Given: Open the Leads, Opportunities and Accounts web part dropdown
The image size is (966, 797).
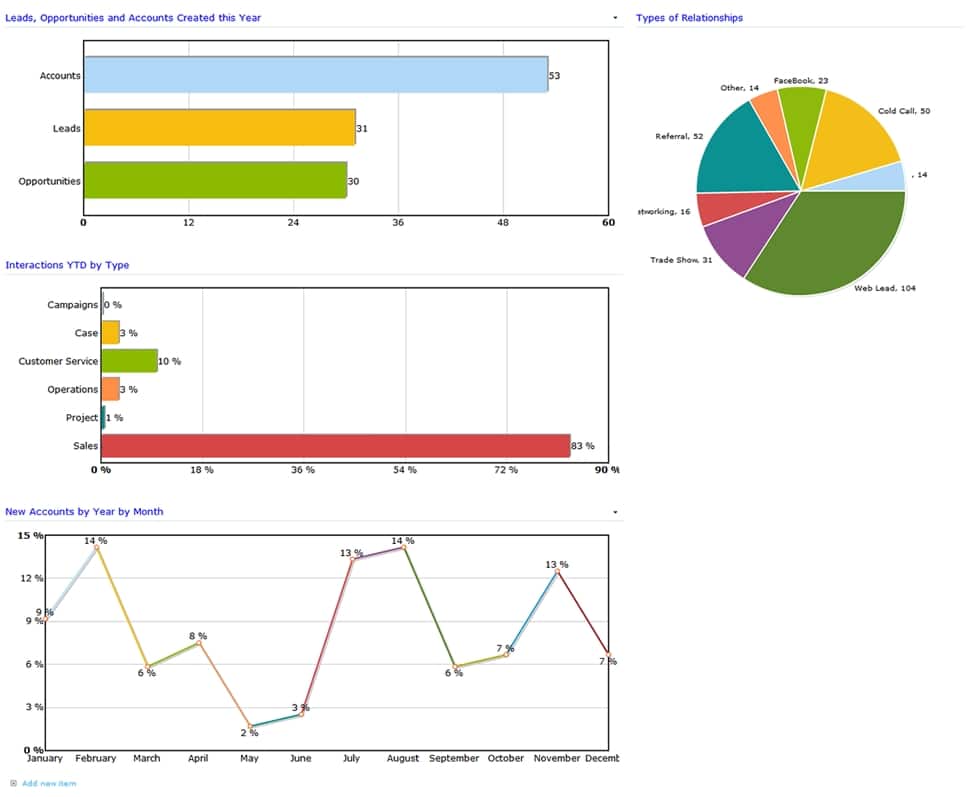Looking at the screenshot, I should click(614, 18).
